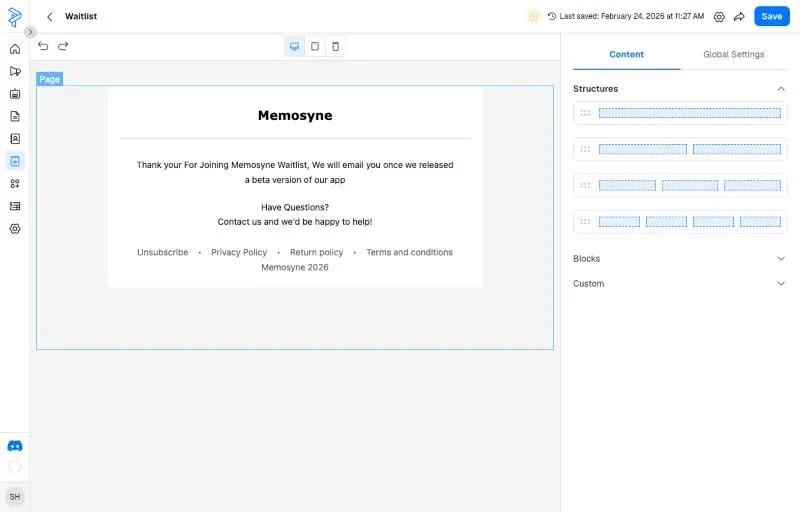Click the share arrow icon
Screen dimensions: 800x512
tap(739, 17)
